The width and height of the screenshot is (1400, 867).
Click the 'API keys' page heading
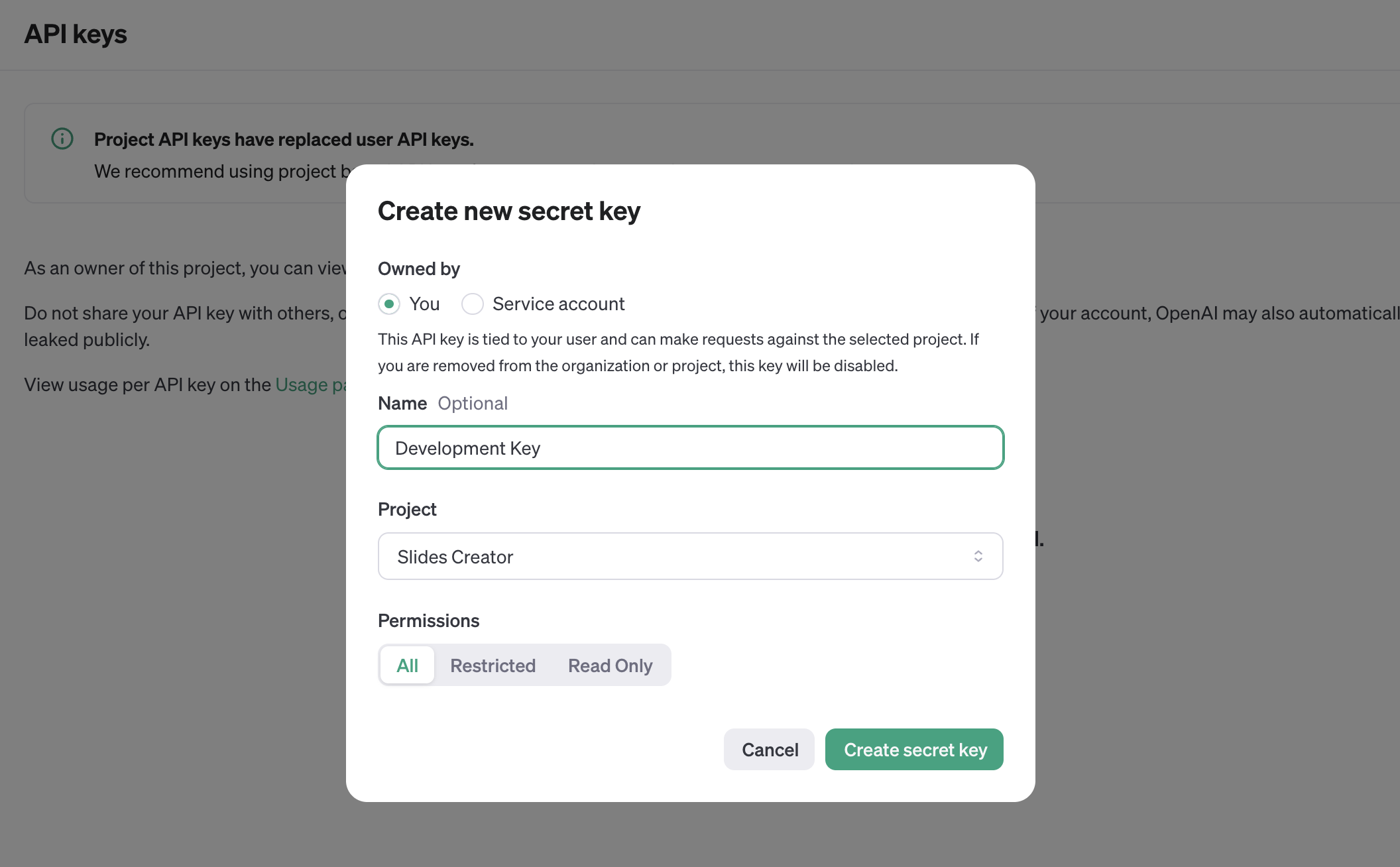[76, 34]
